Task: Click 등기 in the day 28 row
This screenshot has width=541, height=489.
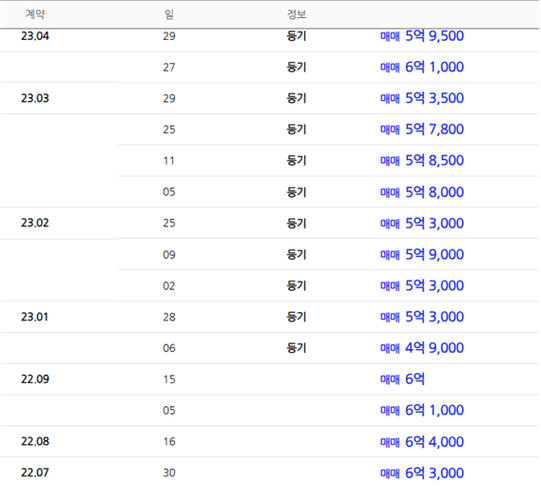Action: coord(296,317)
